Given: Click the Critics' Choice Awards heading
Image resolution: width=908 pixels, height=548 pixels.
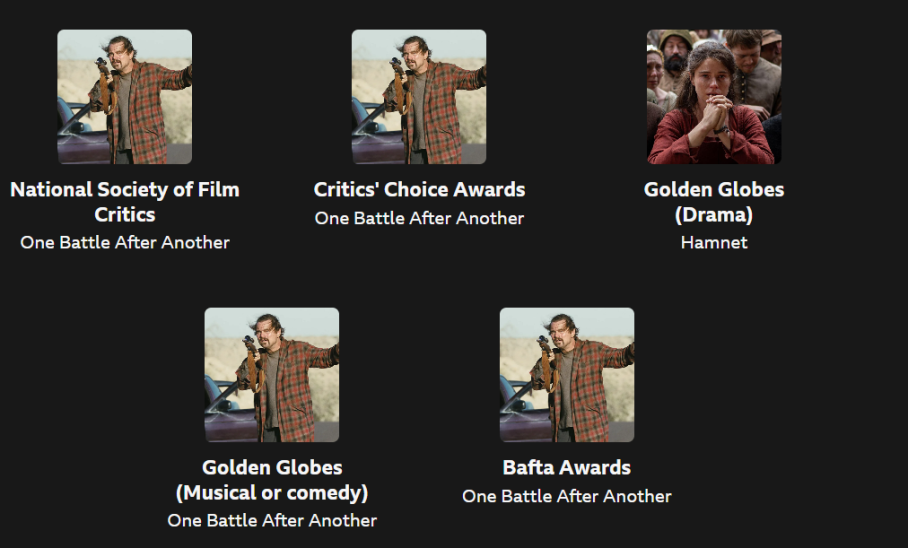Looking at the screenshot, I should [x=419, y=190].
